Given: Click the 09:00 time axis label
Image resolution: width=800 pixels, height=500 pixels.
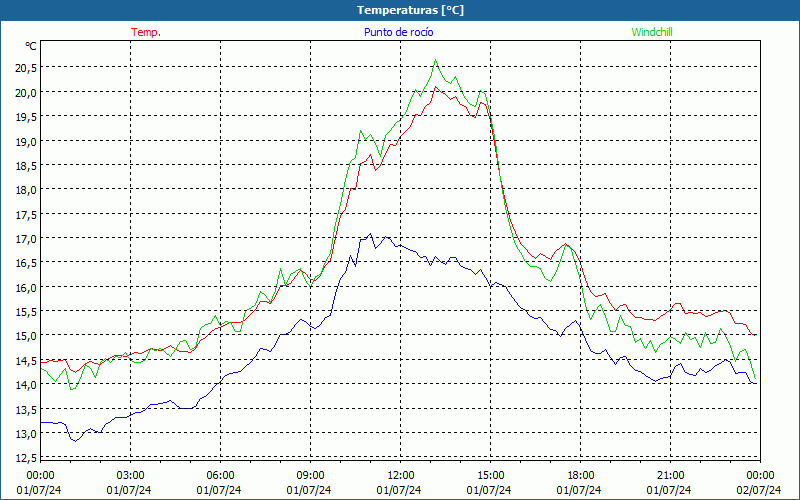Looking at the screenshot, I should point(310,476).
